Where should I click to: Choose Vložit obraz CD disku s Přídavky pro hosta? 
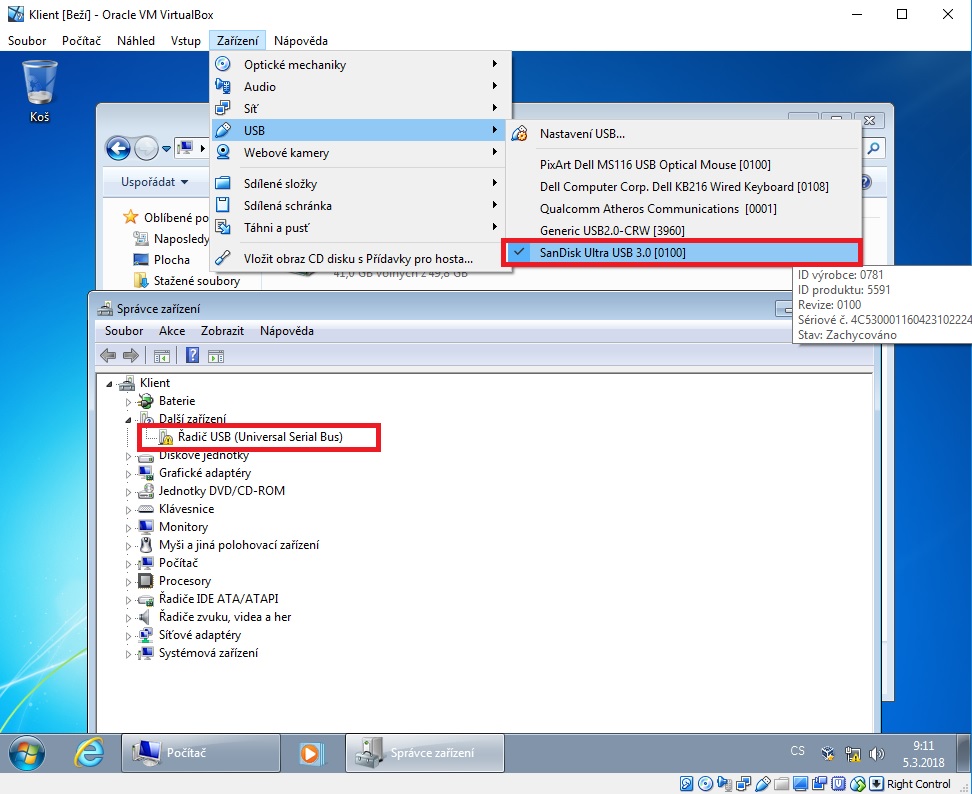tap(360, 258)
